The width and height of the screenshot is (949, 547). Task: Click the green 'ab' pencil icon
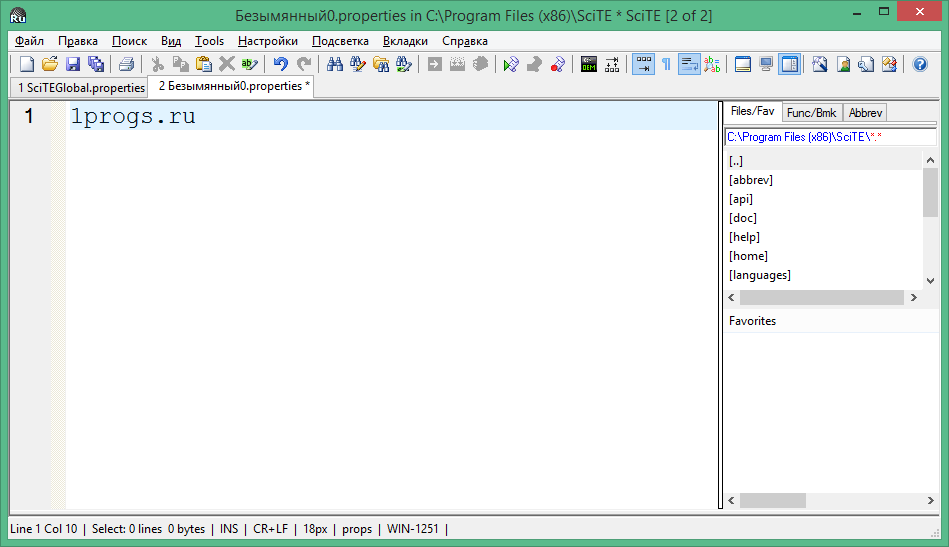[249, 64]
